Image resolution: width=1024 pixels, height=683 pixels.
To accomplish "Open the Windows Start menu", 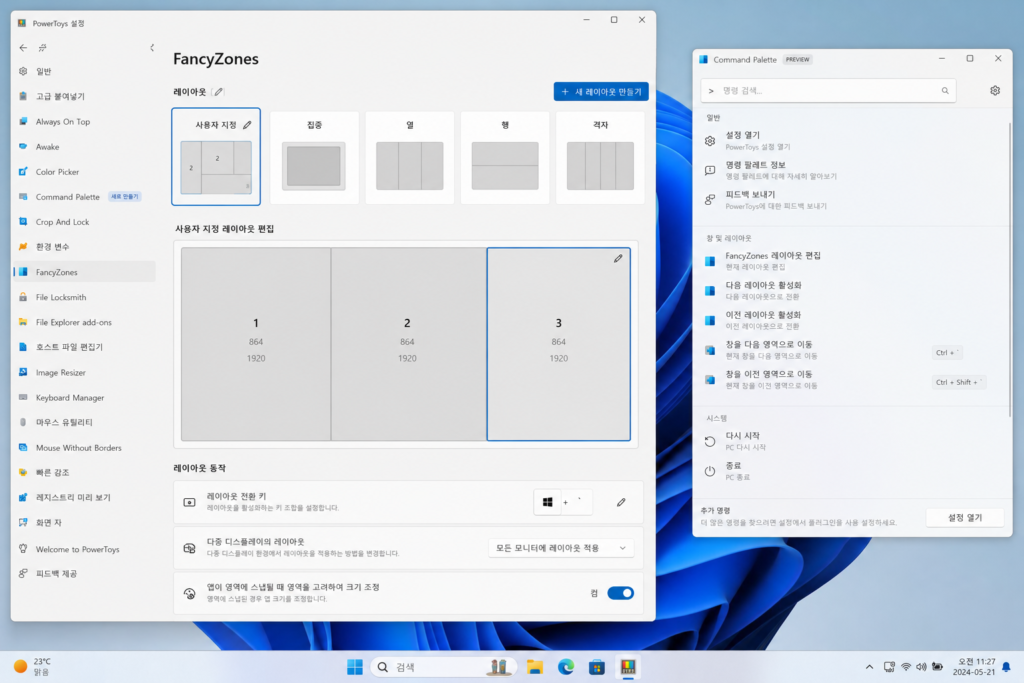I will click(x=355, y=667).
